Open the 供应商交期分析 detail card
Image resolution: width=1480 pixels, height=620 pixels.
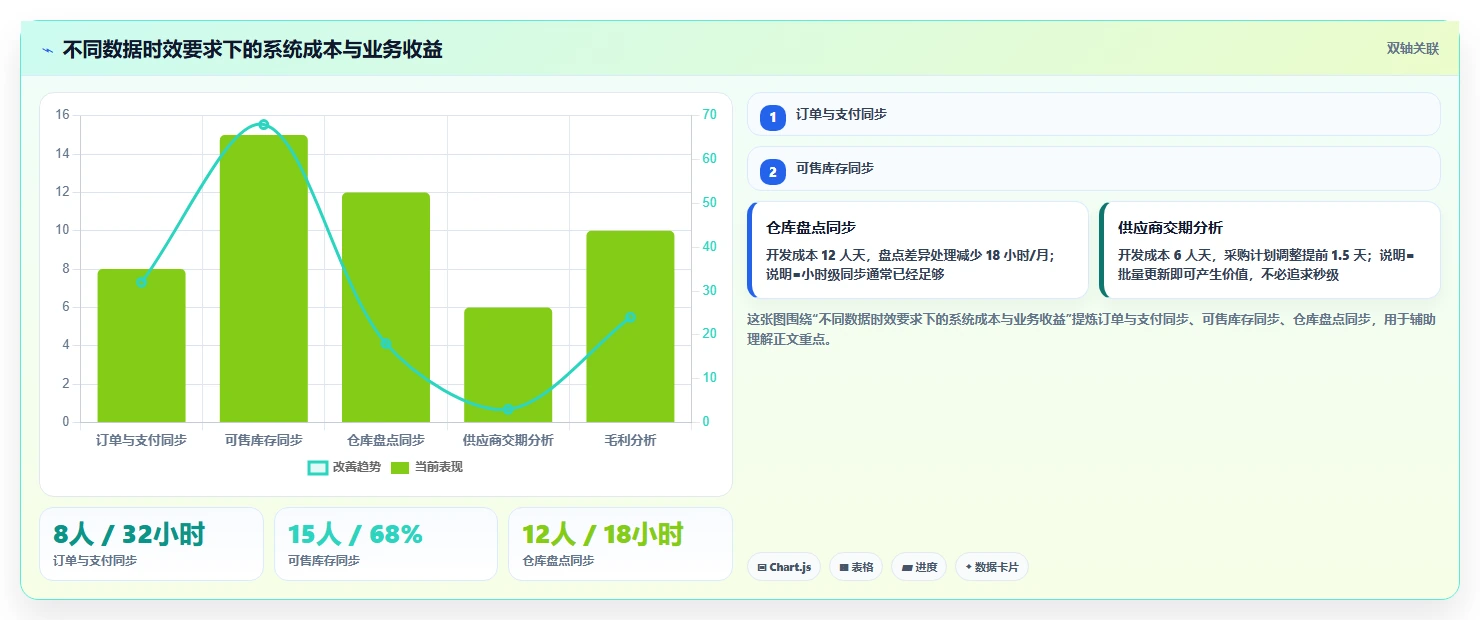coord(1269,250)
